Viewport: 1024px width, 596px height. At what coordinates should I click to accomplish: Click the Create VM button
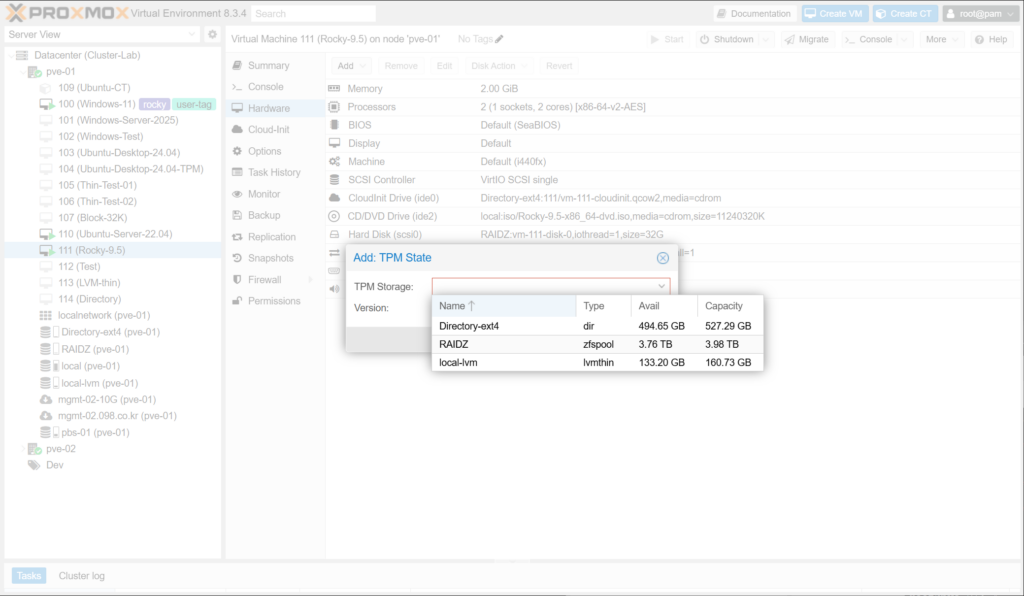[833, 14]
